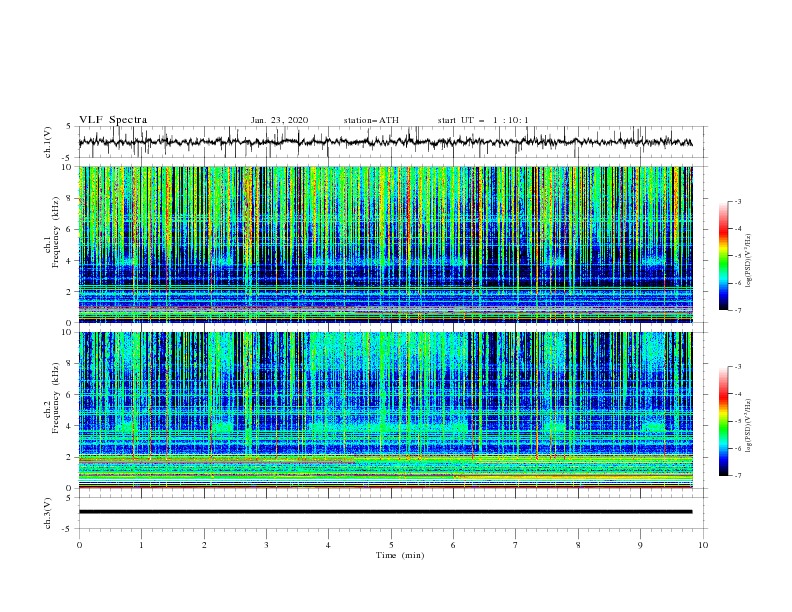The height and width of the screenshot is (612, 792).
Task: Click the "VLF Spectra" title text
Action: [113, 120]
